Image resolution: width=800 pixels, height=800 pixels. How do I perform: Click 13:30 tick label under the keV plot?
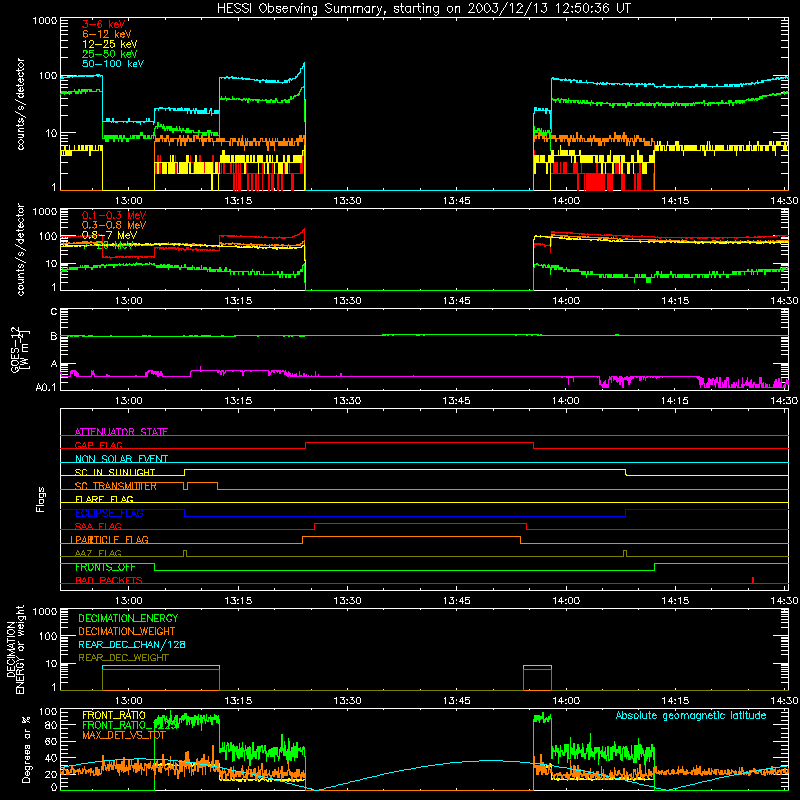[347, 201]
